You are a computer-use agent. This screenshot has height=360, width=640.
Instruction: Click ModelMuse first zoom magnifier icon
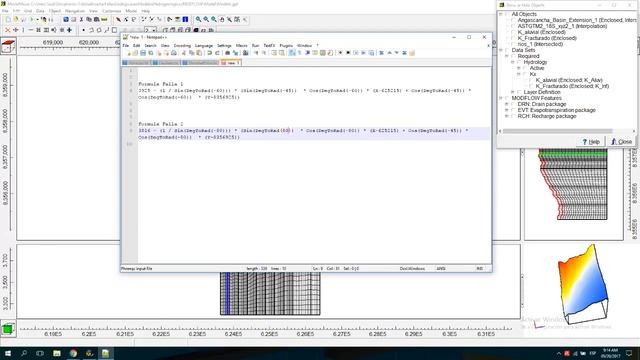click(x=198, y=19)
